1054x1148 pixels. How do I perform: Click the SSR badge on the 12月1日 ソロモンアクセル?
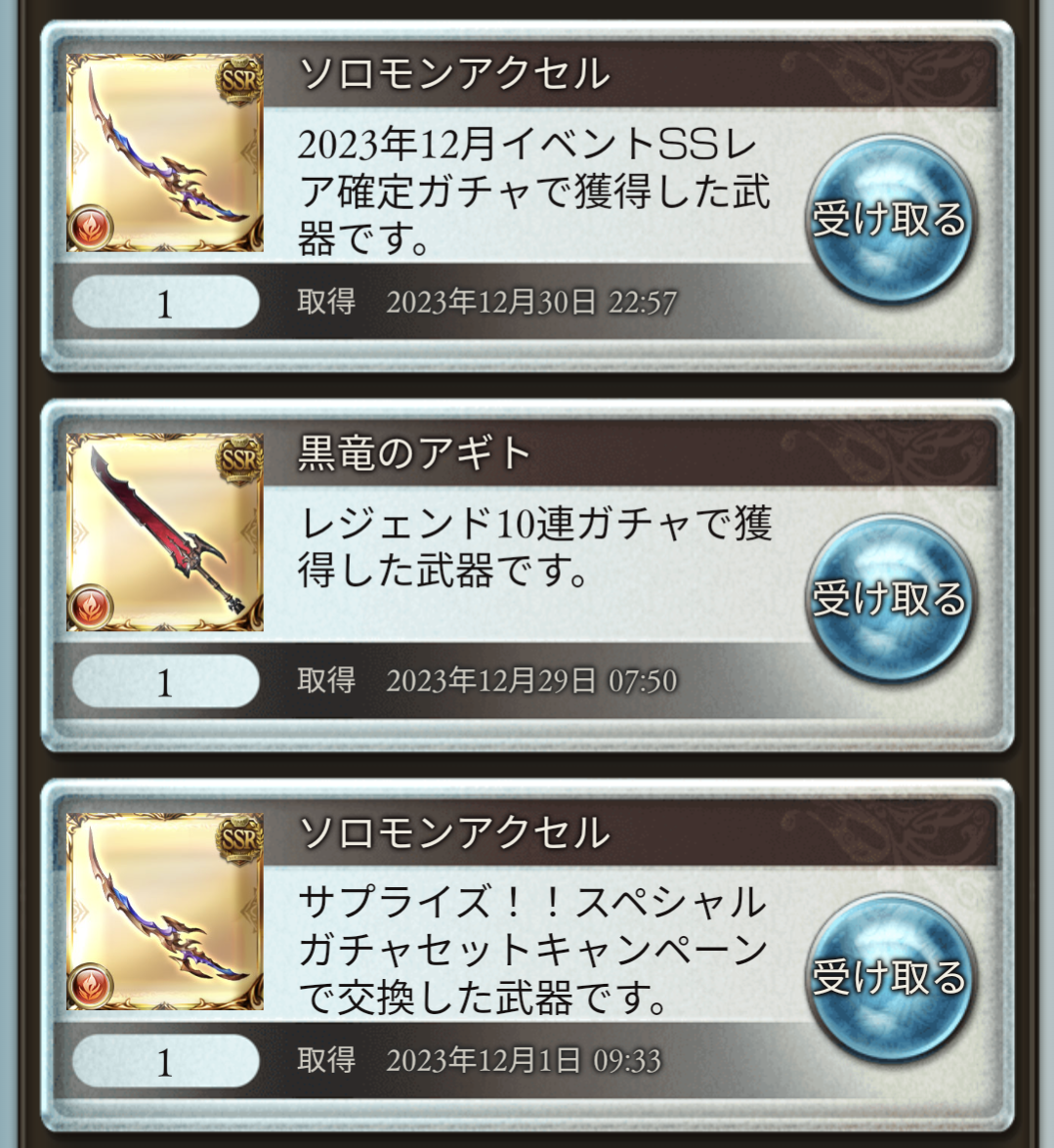click(239, 838)
